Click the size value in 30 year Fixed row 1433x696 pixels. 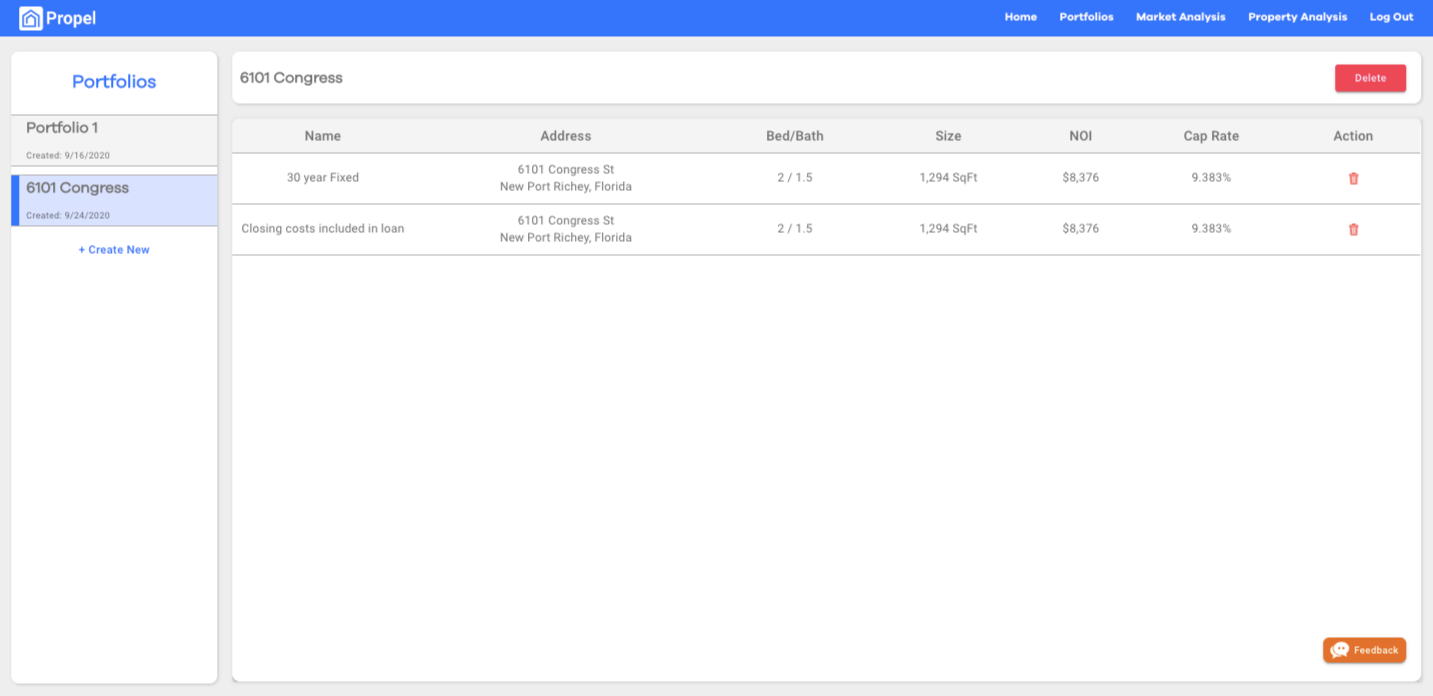[x=949, y=178]
